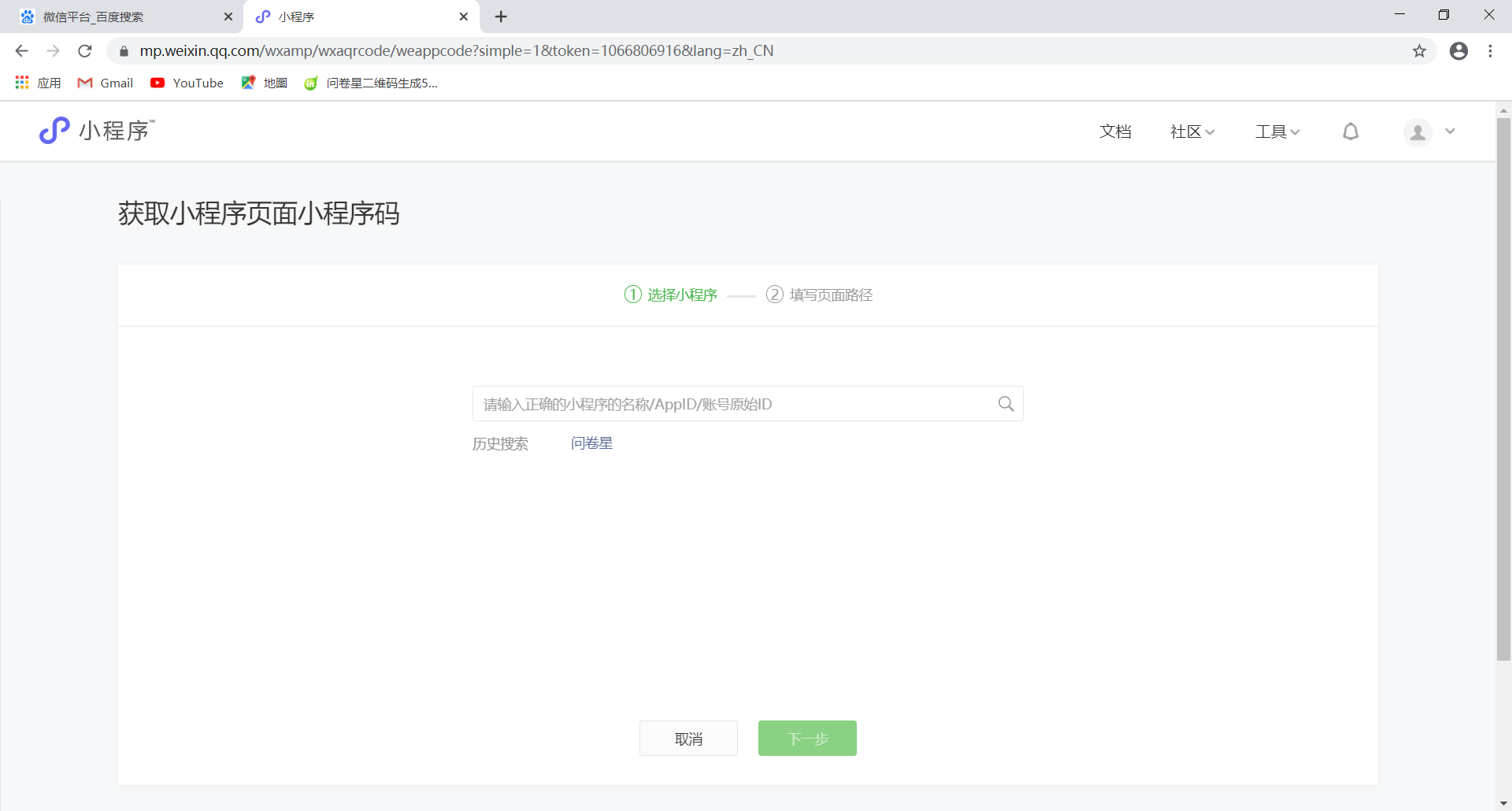The width and height of the screenshot is (1512, 811).
Task: Open Chrome three-dot menu
Action: click(x=1490, y=51)
